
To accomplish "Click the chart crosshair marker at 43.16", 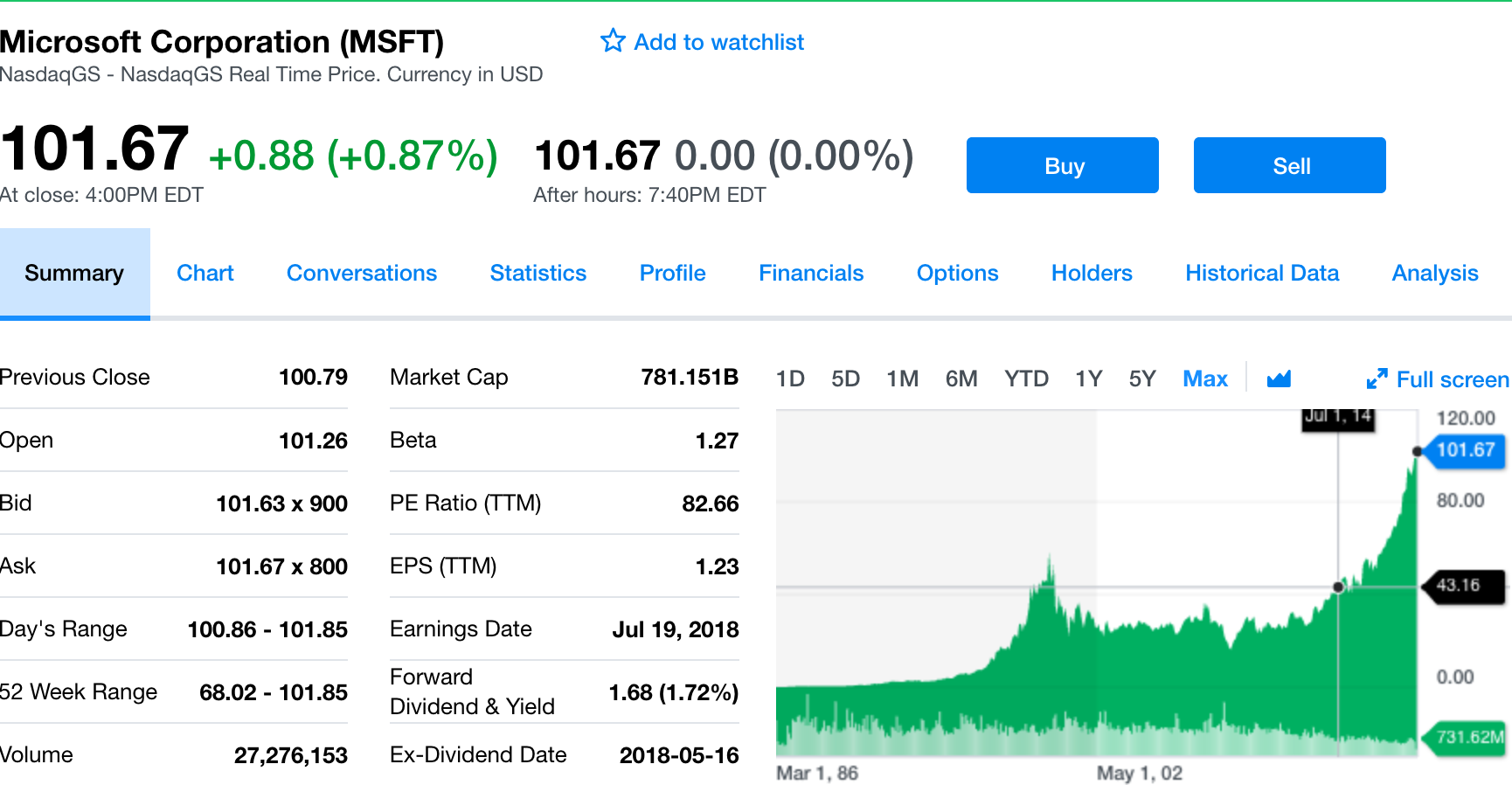I will pos(1338,587).
